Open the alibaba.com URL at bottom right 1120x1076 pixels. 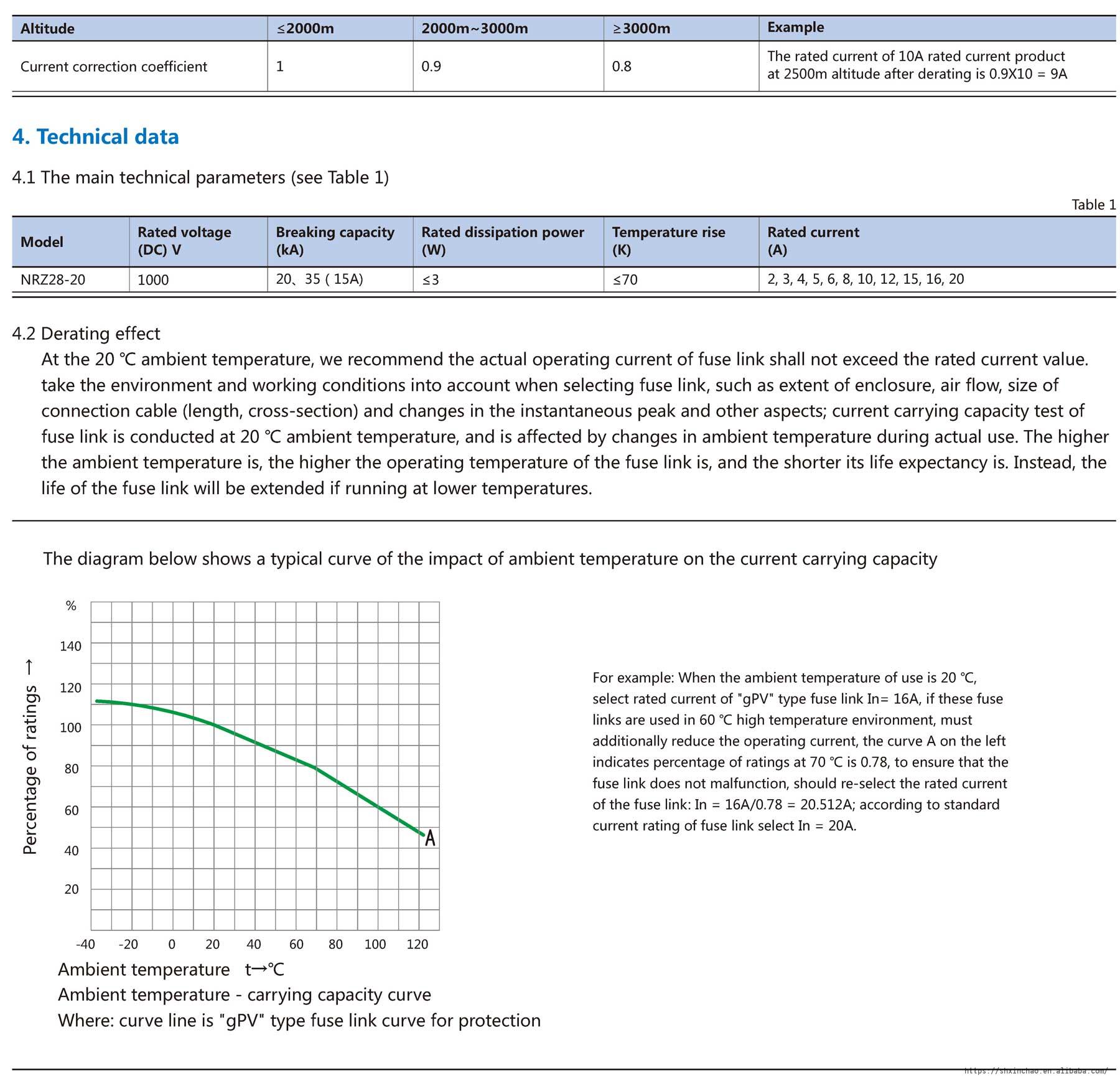pyautogui.click(x=1035, y=1070)
